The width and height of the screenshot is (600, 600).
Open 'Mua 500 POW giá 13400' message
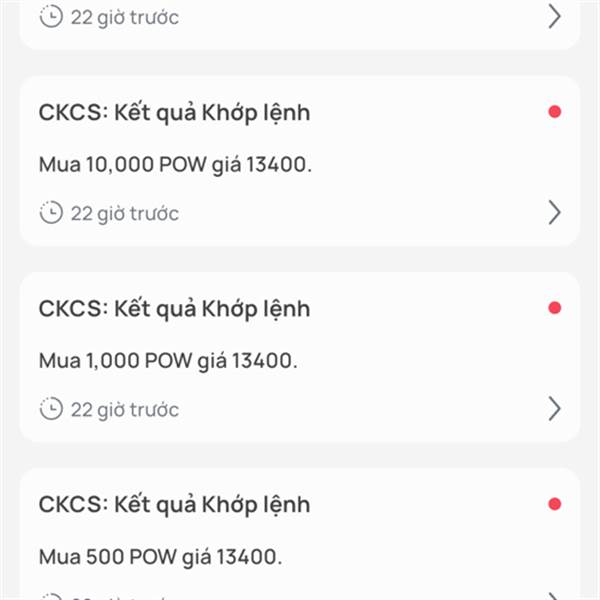tap(160, 557)
